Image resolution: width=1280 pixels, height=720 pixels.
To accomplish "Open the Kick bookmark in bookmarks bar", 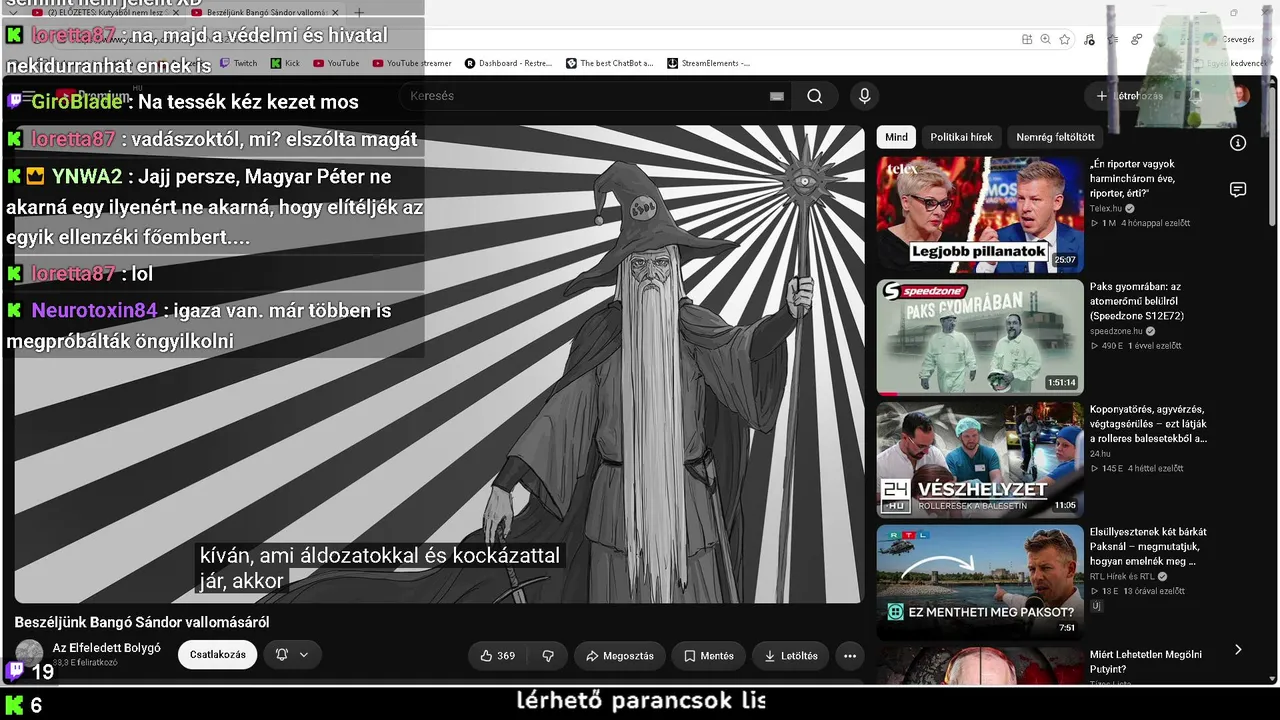I will point(284,63).
